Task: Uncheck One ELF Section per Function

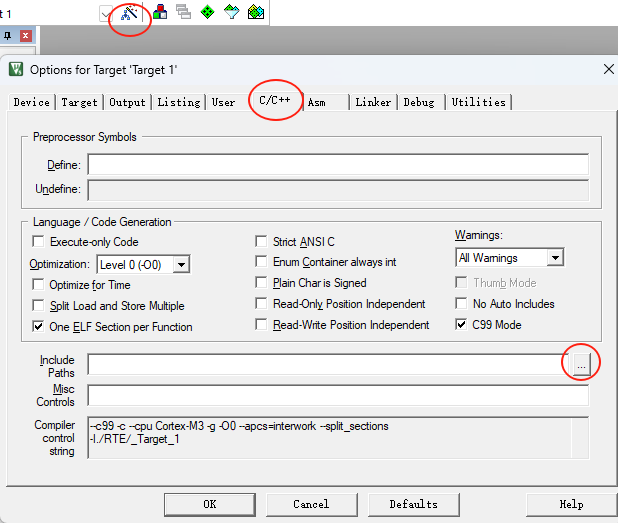Action: (38, 326)
